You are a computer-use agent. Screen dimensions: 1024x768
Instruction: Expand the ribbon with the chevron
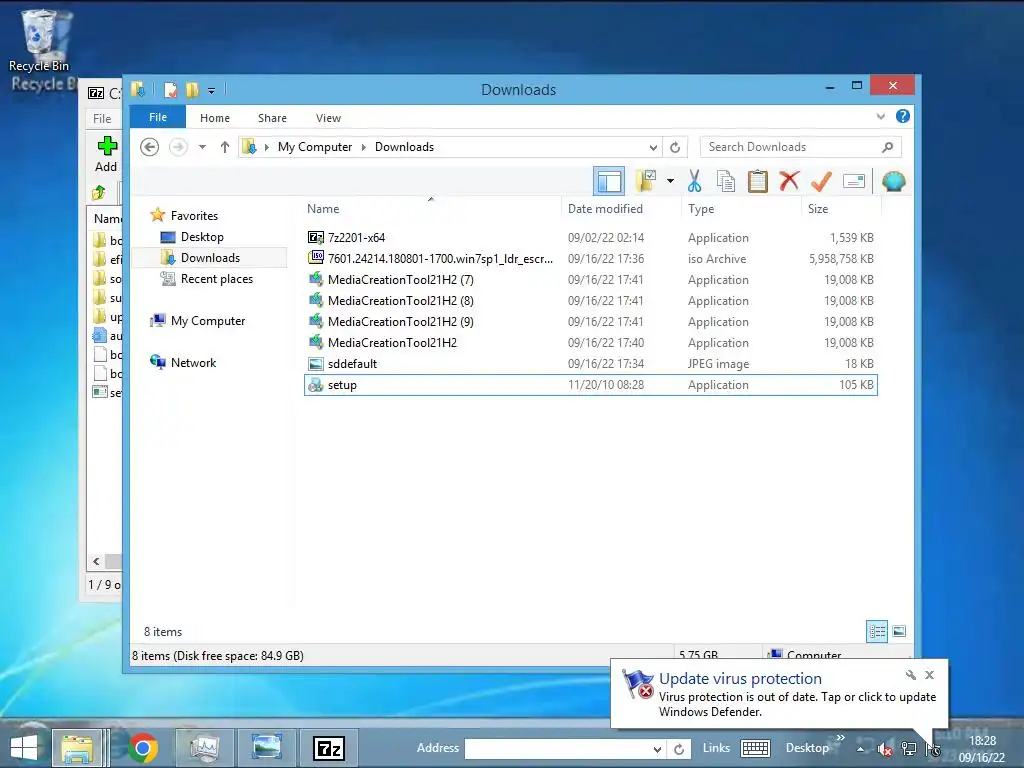point(880,117)
